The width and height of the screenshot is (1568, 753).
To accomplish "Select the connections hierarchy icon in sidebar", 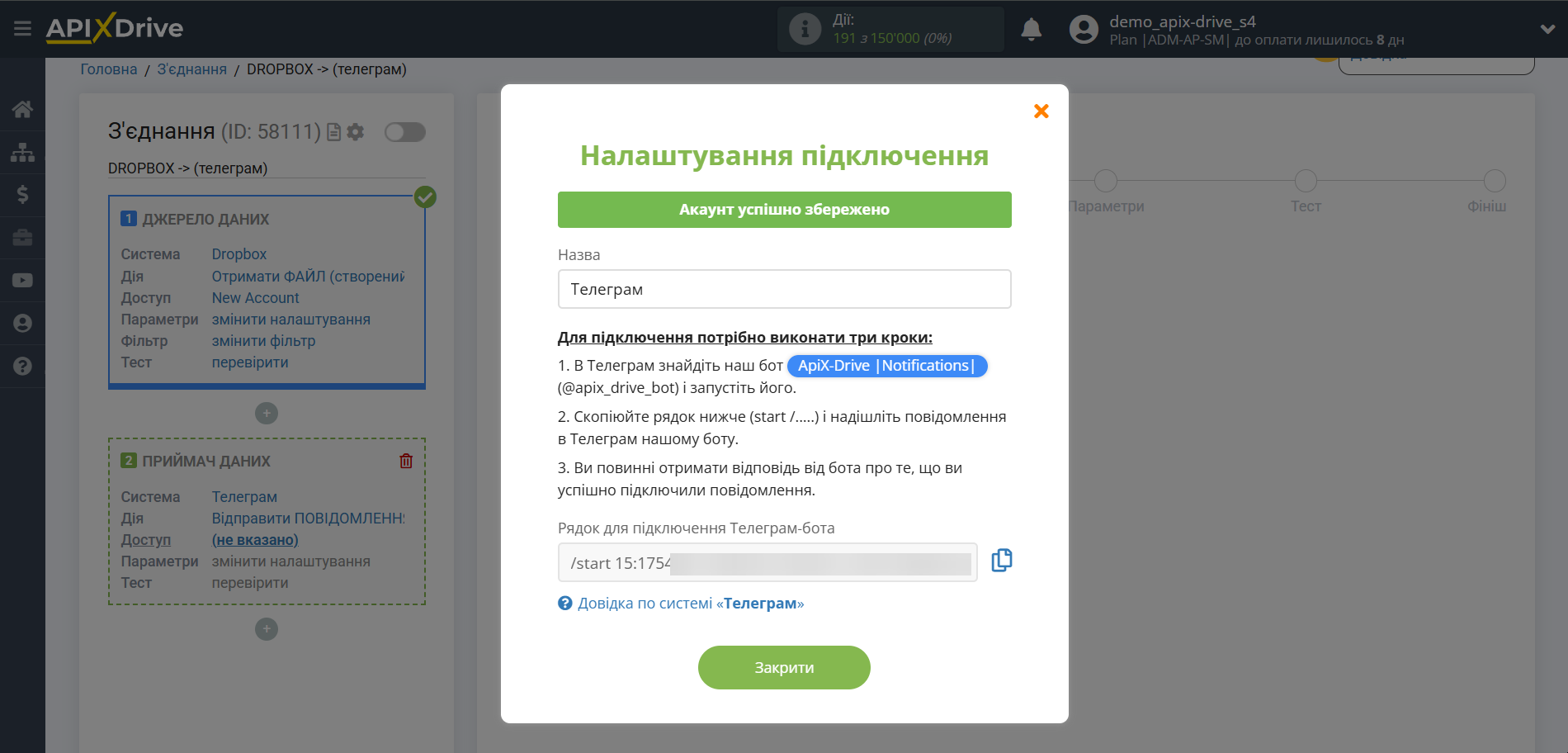I will point(22,152).
